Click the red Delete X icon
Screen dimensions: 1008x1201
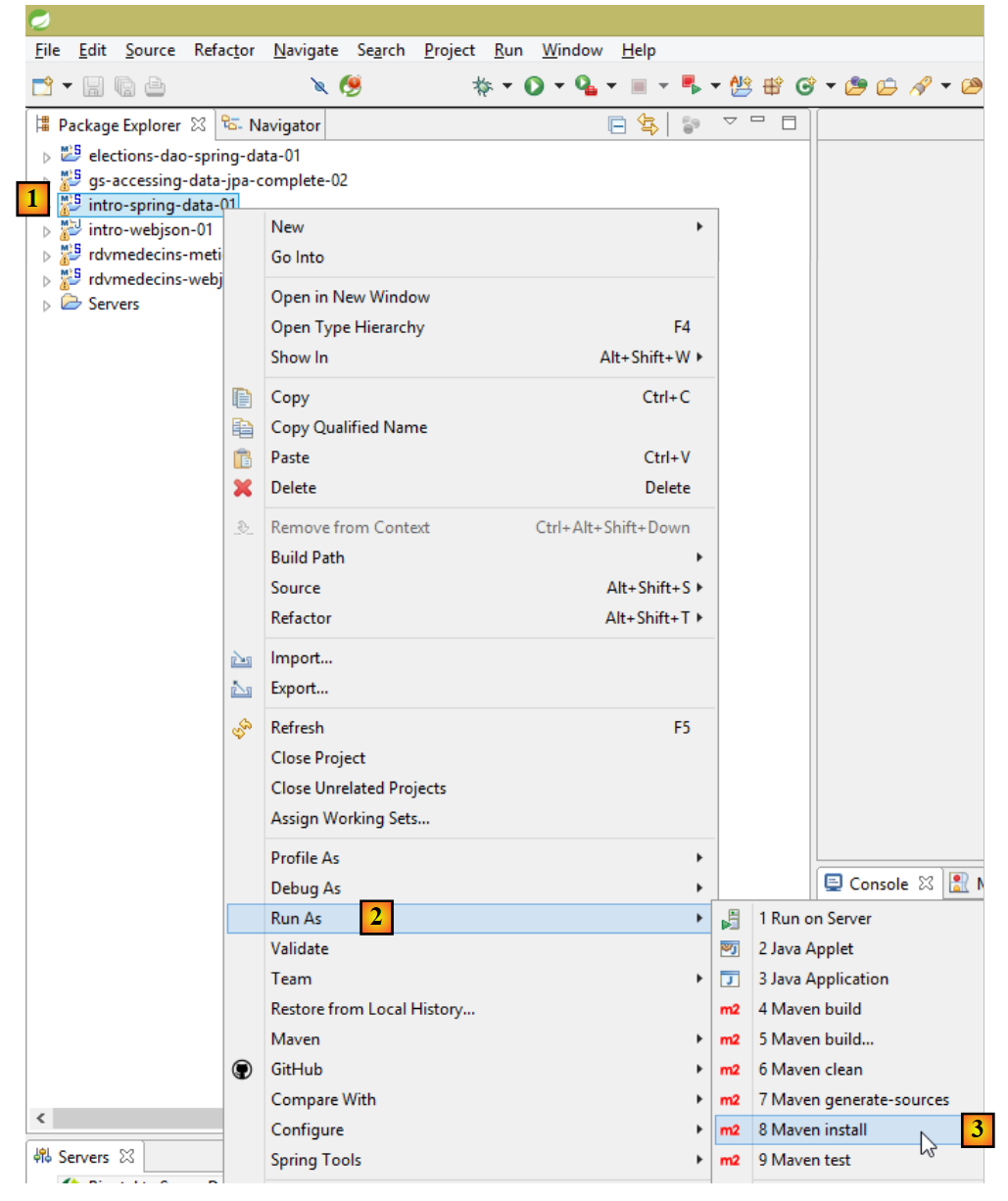pos(243,488)
